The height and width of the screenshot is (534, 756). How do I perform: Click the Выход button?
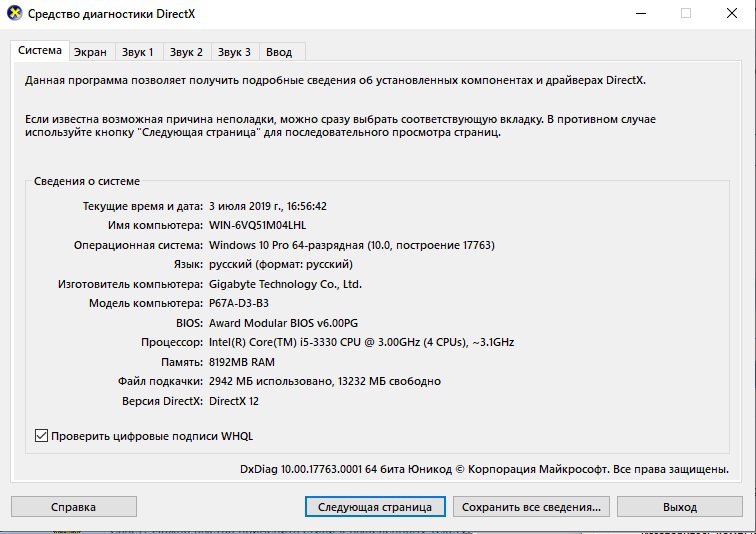click(680, 507)
